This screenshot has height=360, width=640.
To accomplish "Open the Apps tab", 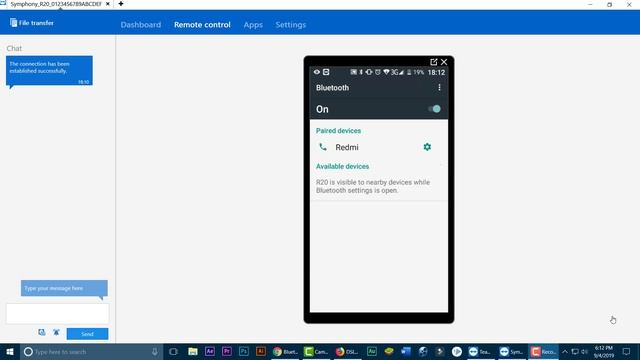I will coord(253,24).
